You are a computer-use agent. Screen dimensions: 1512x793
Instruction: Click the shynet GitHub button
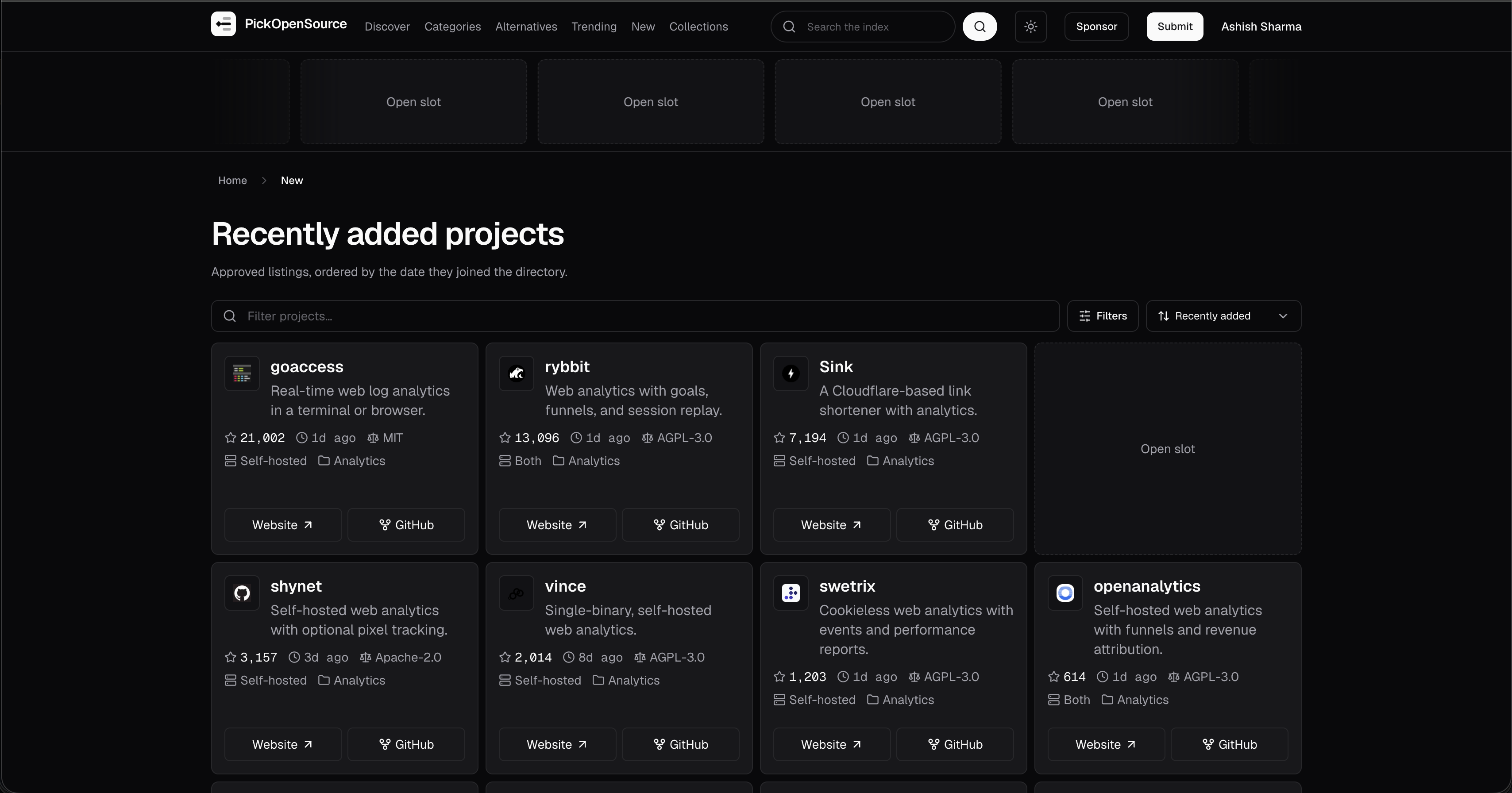tap(406, 744)
